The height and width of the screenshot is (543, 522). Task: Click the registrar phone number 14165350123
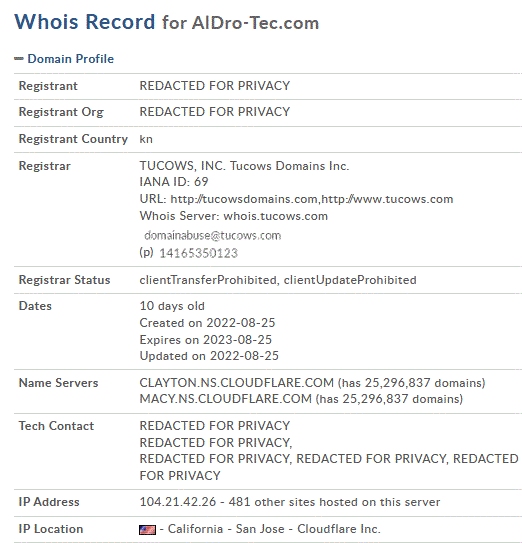click(198, 253)
